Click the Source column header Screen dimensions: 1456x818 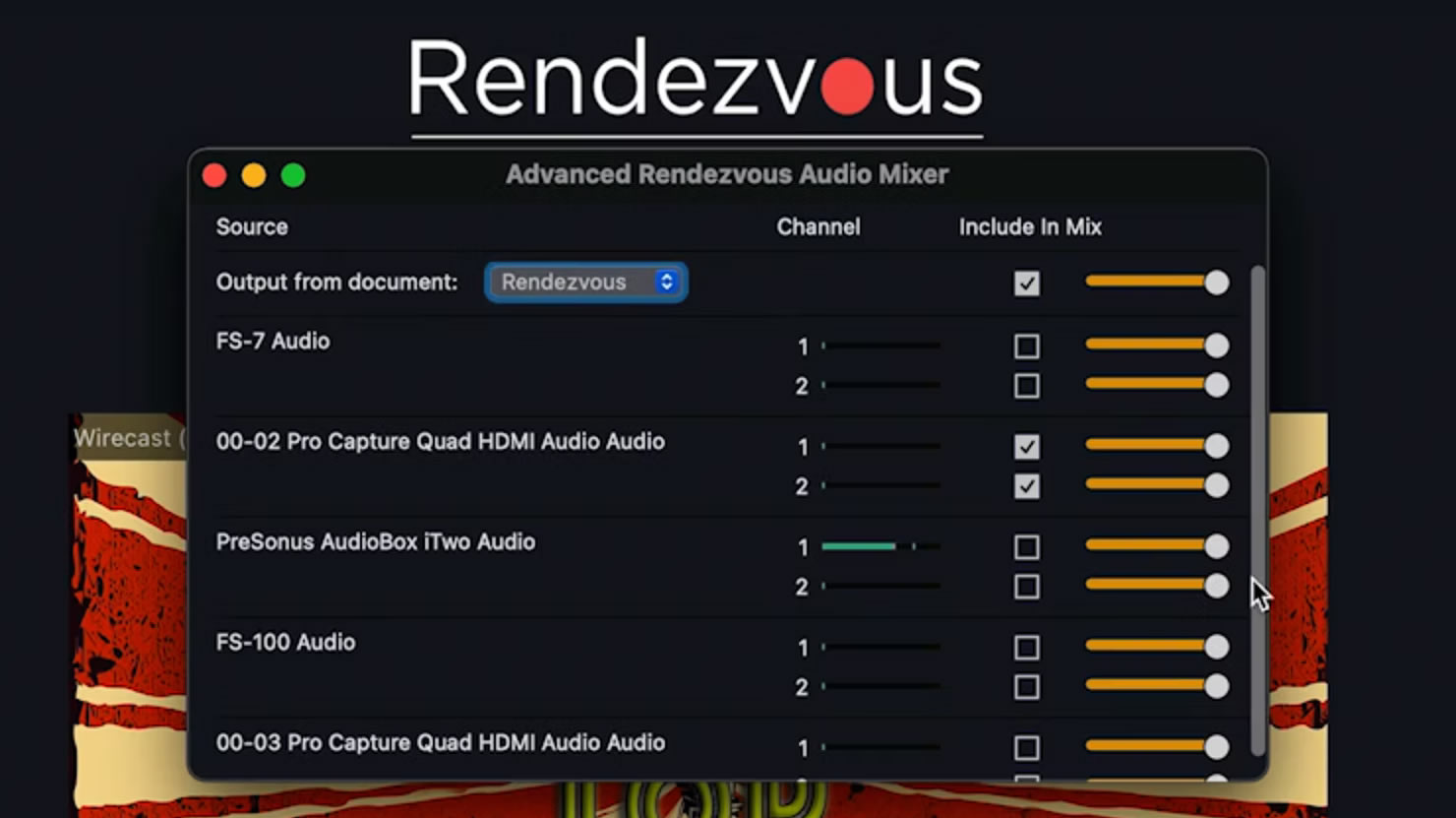coord(252,227)
